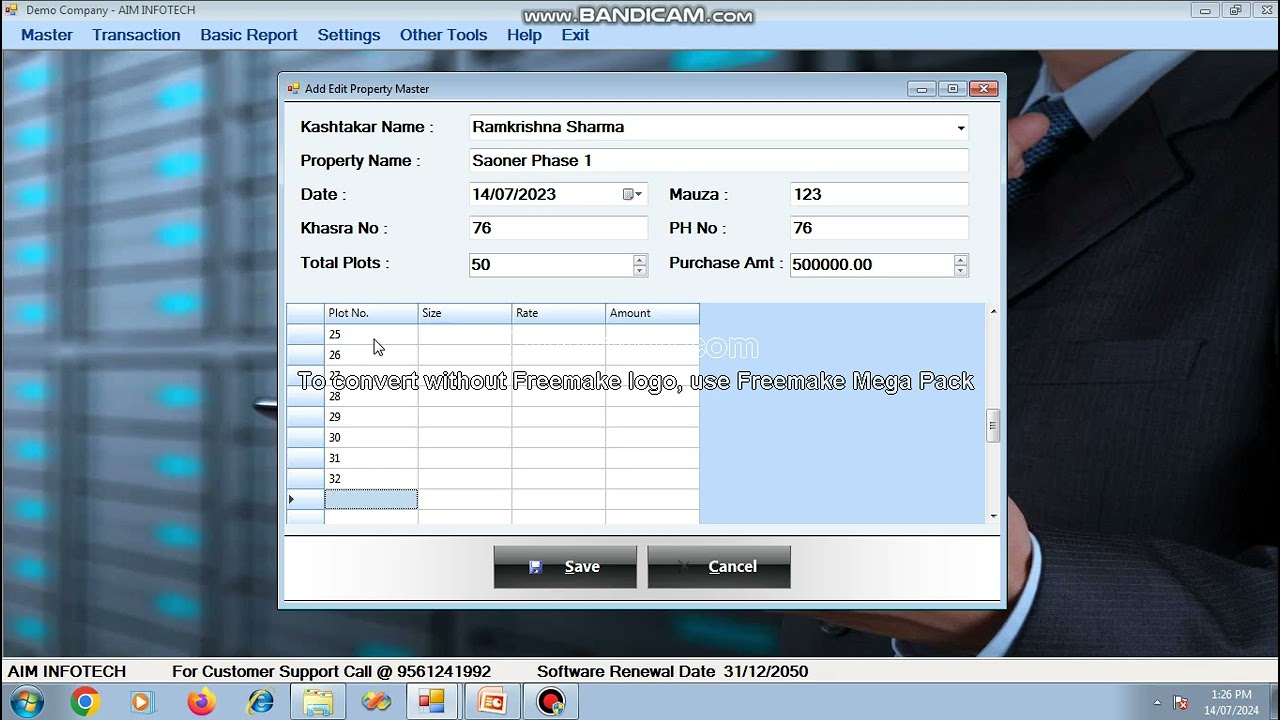Click the Add Edit Property Master window icon

(x=293, y=89)
